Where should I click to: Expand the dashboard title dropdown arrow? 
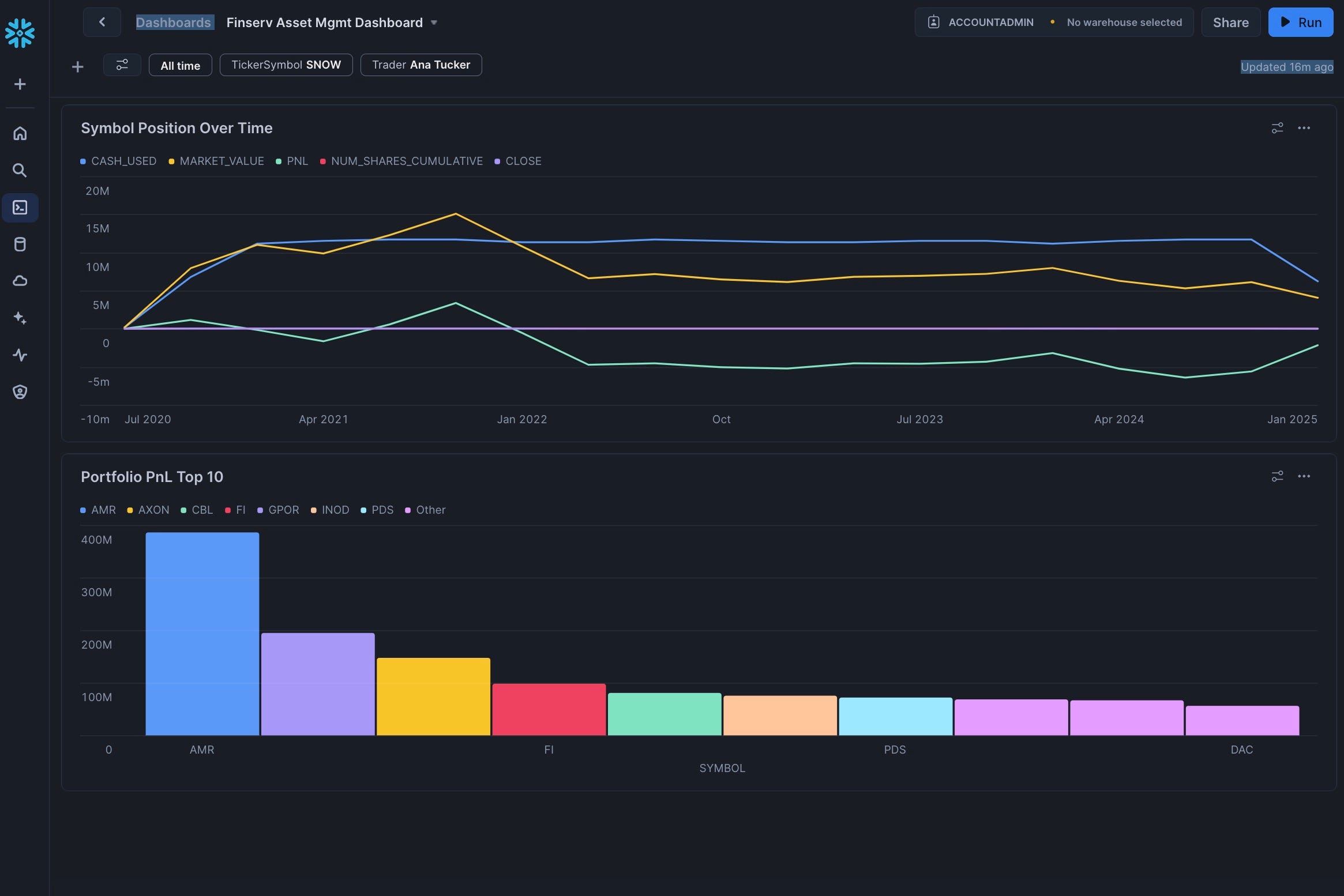tap(434, 23)
